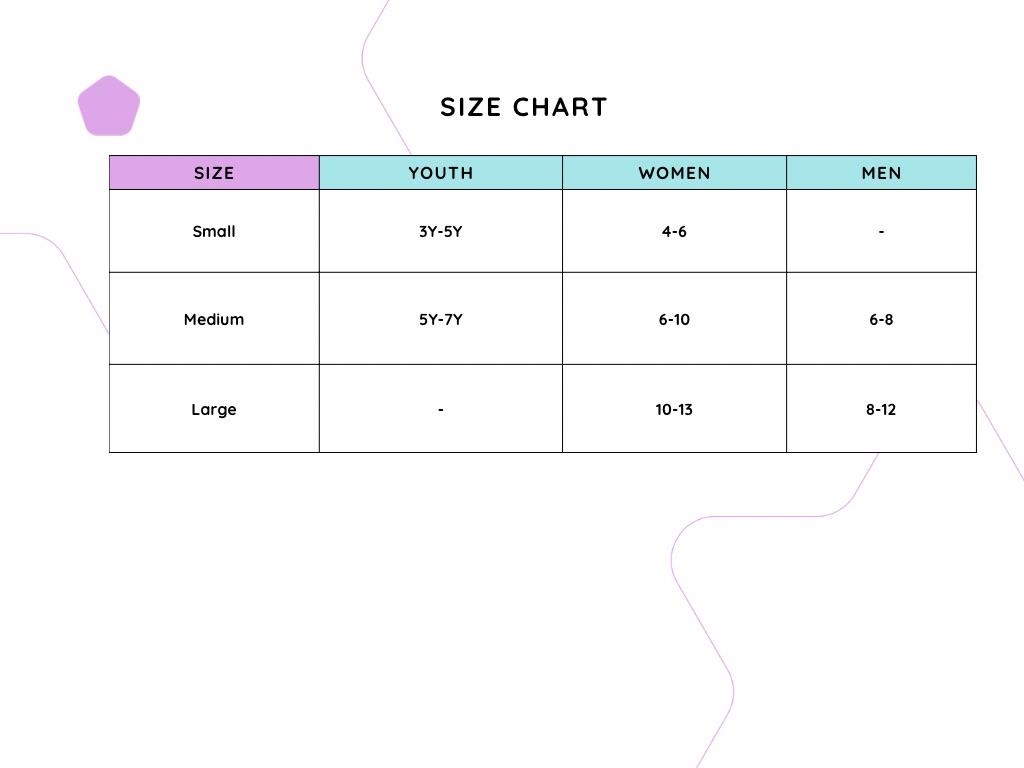Click the women's 10-13 cell
The width and height of the screenshot is (1024, 768).
coord(674,409)
